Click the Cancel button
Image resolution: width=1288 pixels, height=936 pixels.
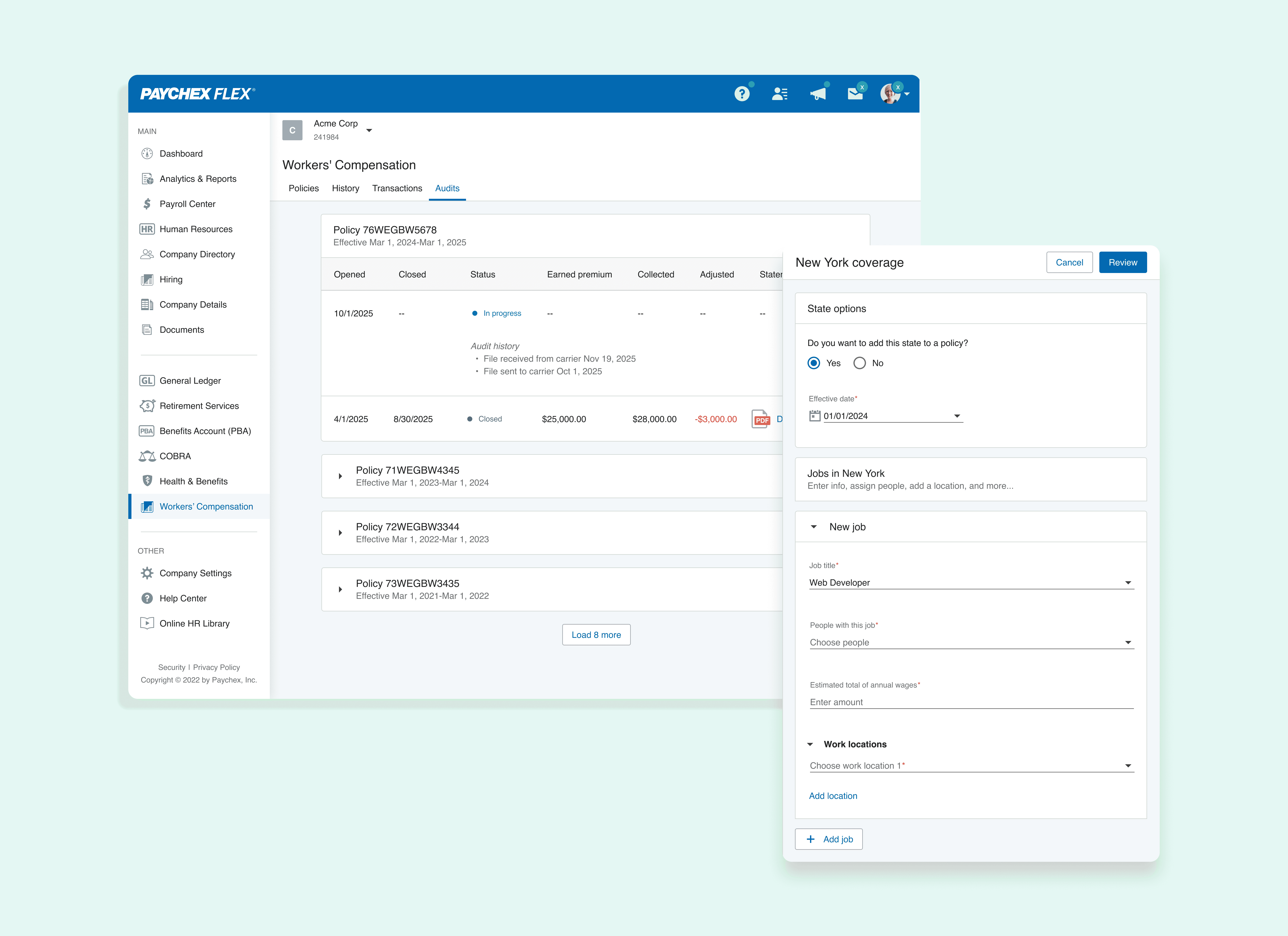coord(1069,262)
